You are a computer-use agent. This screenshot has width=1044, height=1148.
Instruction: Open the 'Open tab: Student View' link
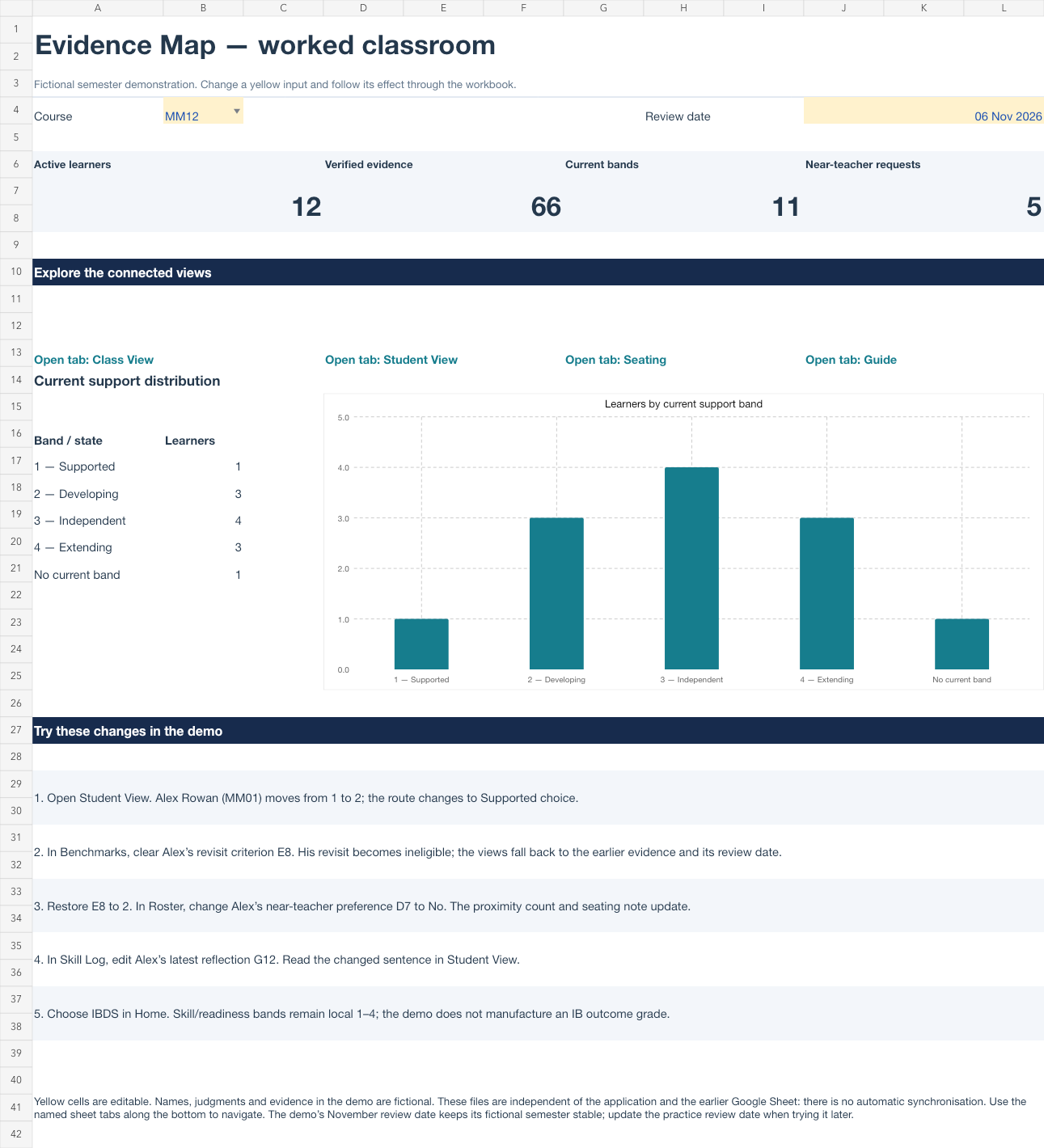coord(391,360)
